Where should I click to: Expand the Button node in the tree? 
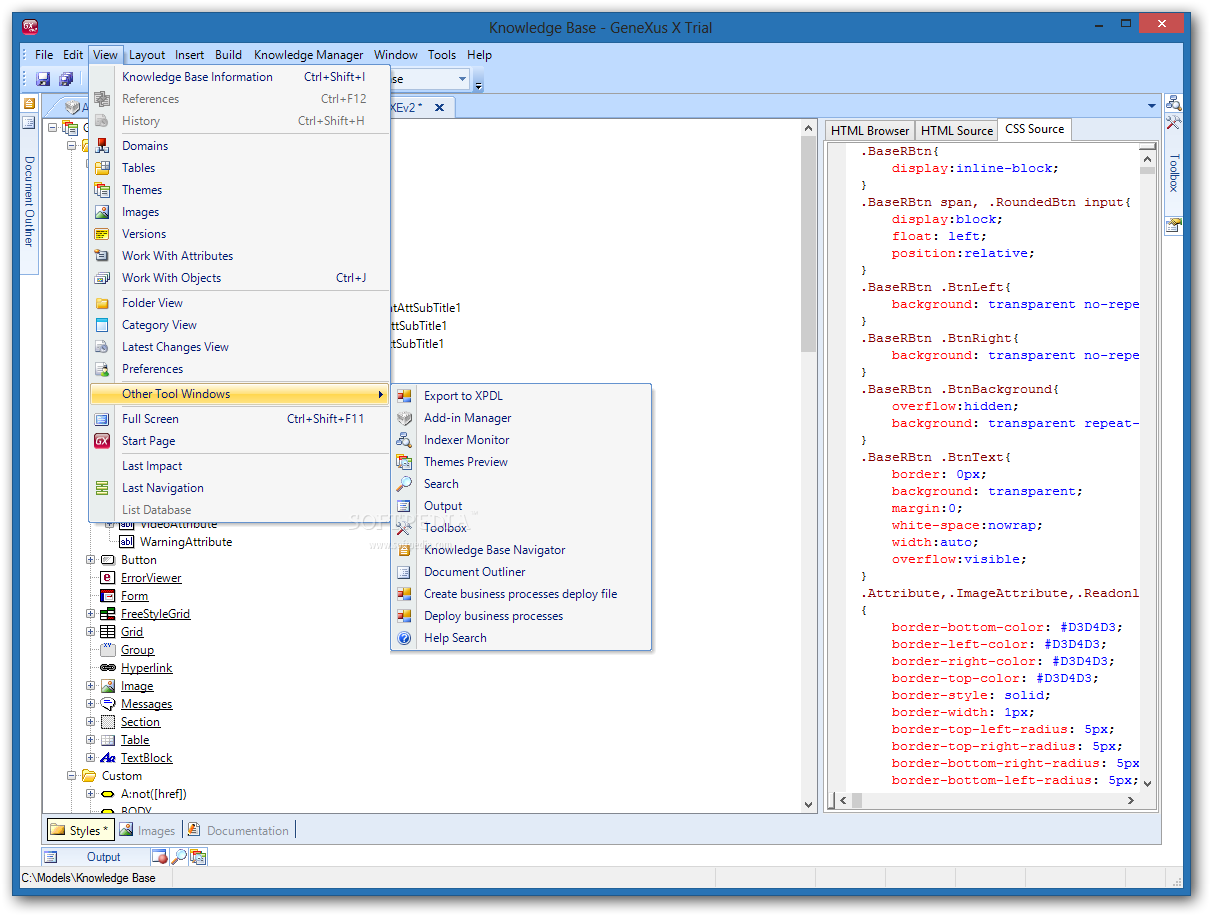(91, 560)
